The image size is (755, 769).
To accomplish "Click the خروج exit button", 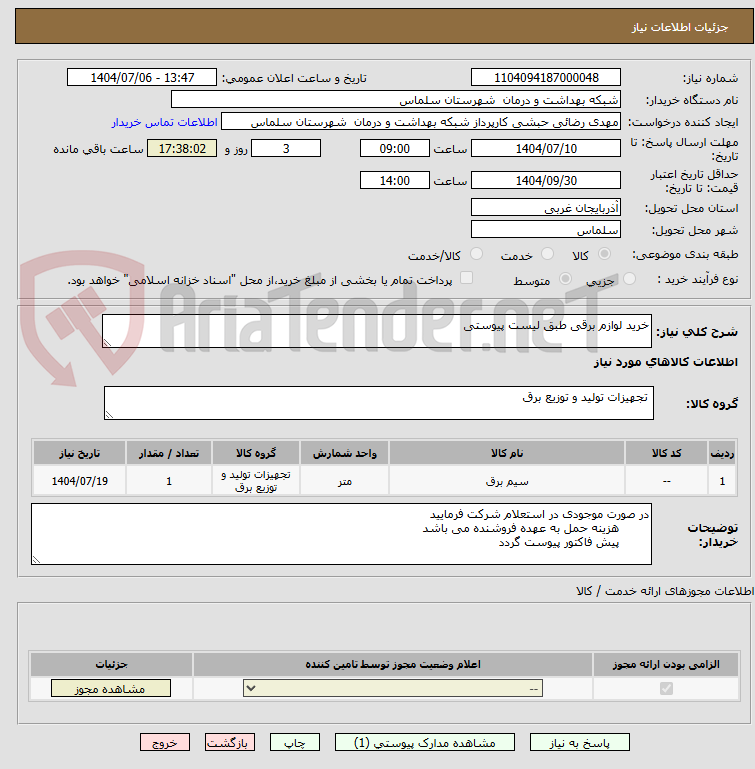I will (165, 743).
